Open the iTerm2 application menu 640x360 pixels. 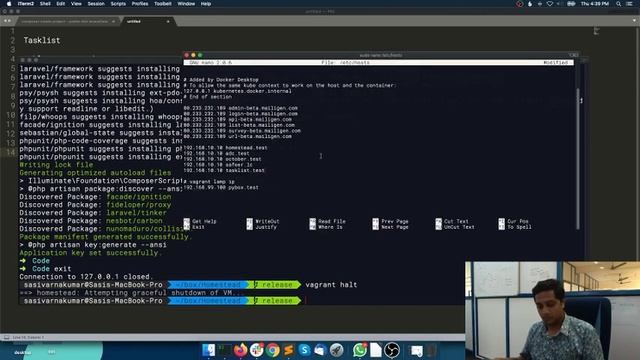(26, 4)
